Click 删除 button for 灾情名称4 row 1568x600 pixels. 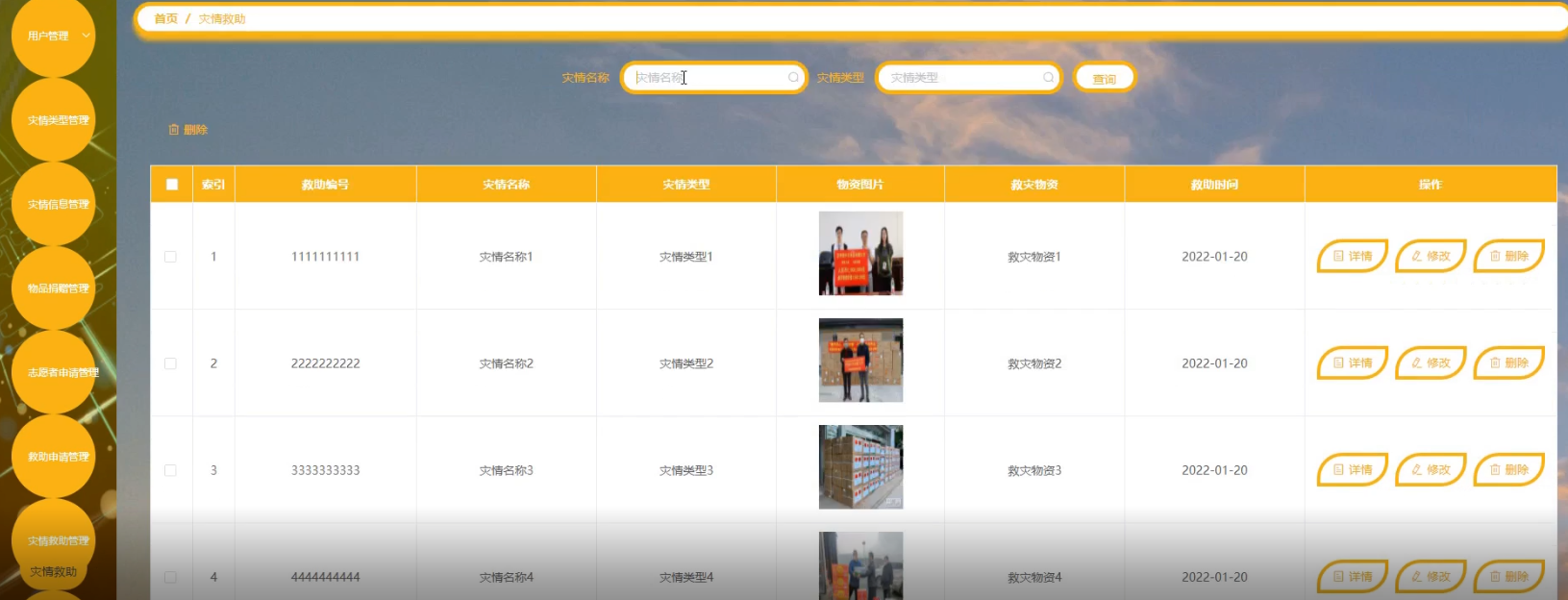coord(1508,577)
